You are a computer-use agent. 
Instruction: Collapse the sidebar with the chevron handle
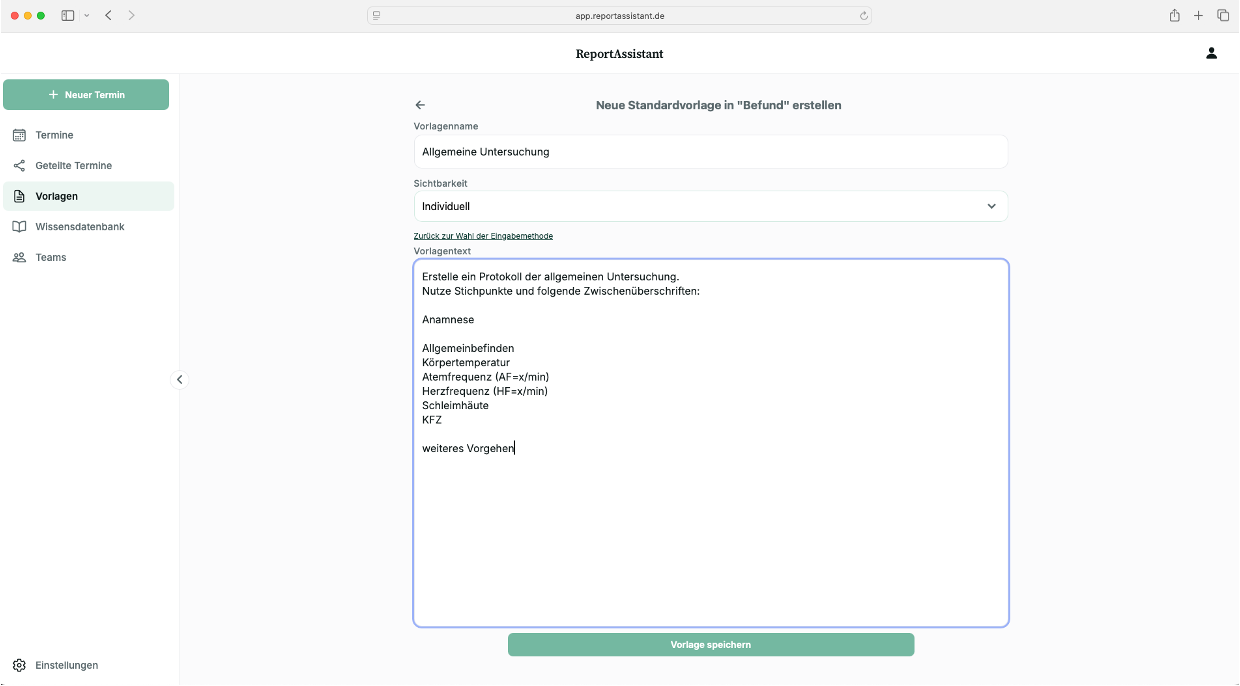tap(180, 379)
